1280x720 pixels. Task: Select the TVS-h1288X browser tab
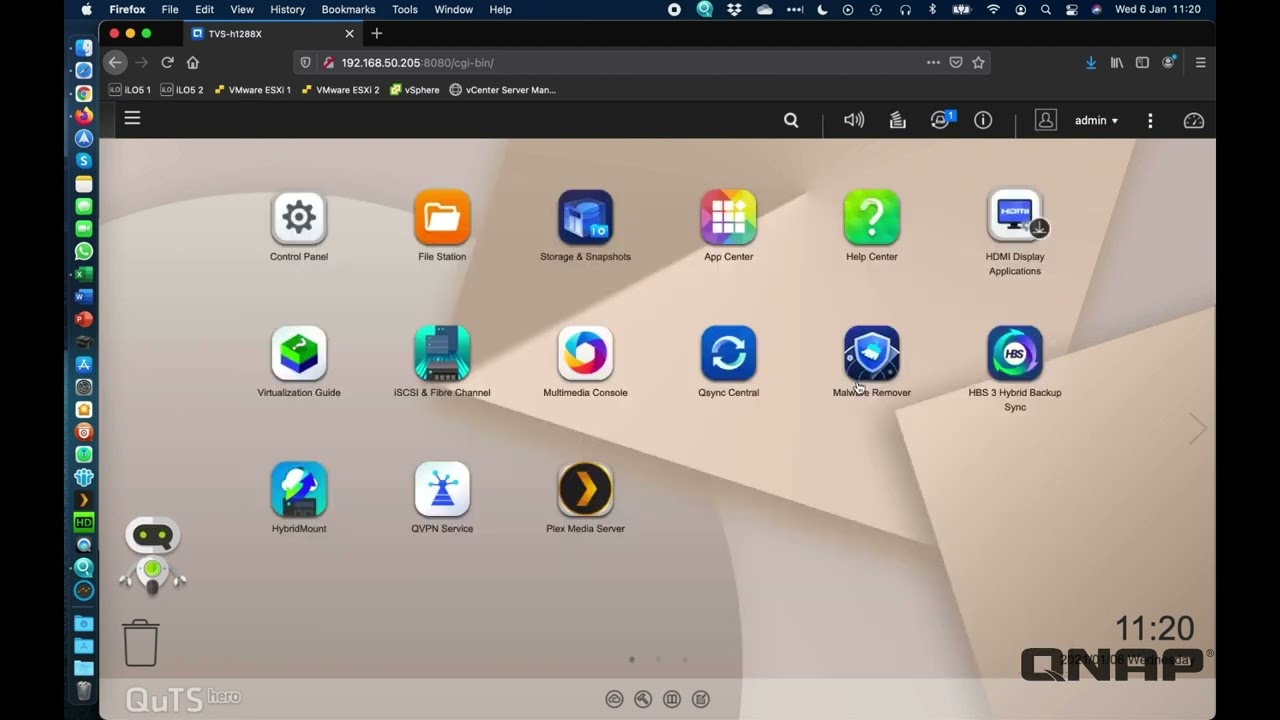(271, 33)
